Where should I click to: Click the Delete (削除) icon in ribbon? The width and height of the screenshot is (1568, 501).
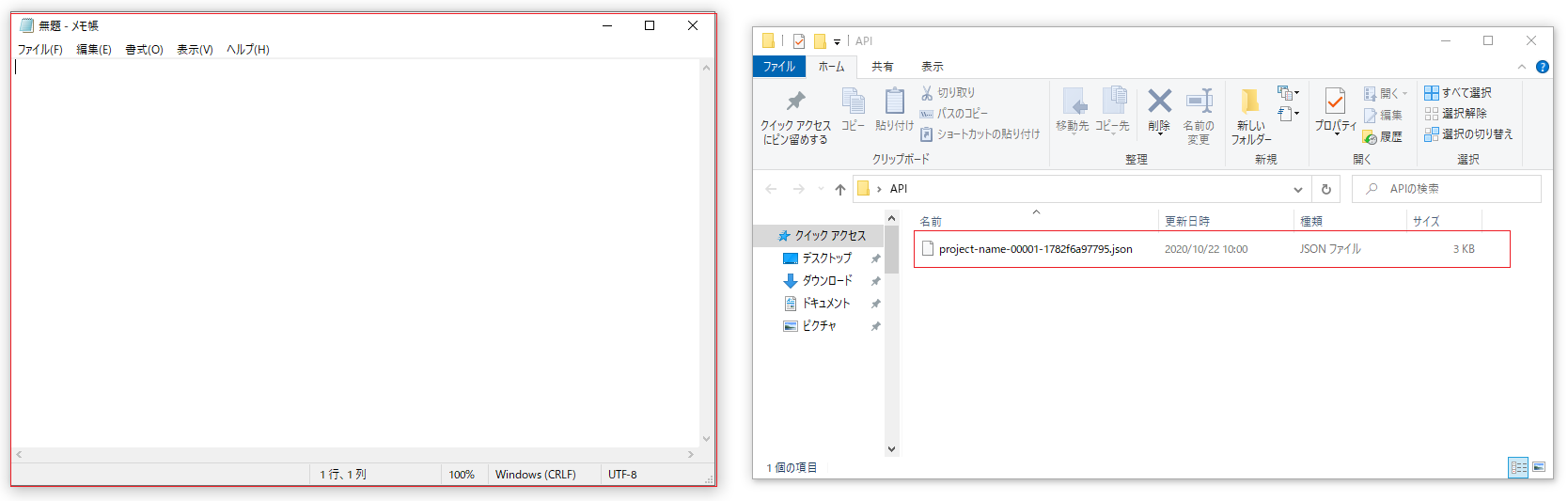(x=1159, y=102)
